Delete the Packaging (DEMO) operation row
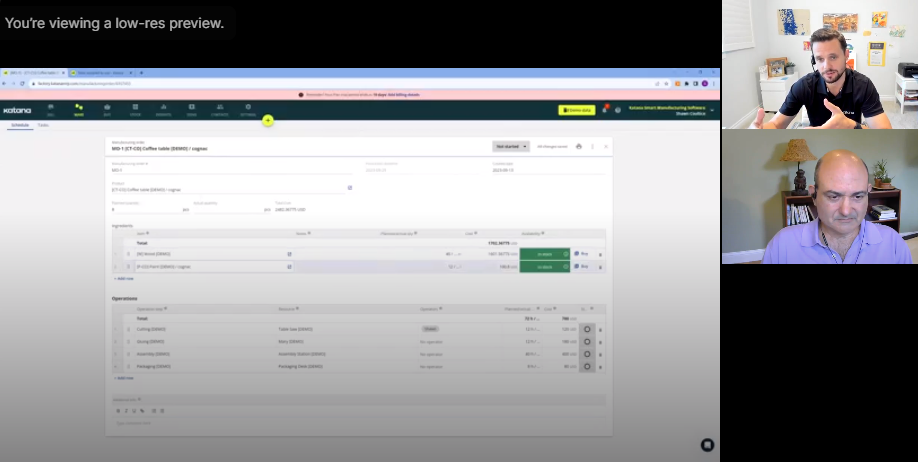 click(600, 367)
